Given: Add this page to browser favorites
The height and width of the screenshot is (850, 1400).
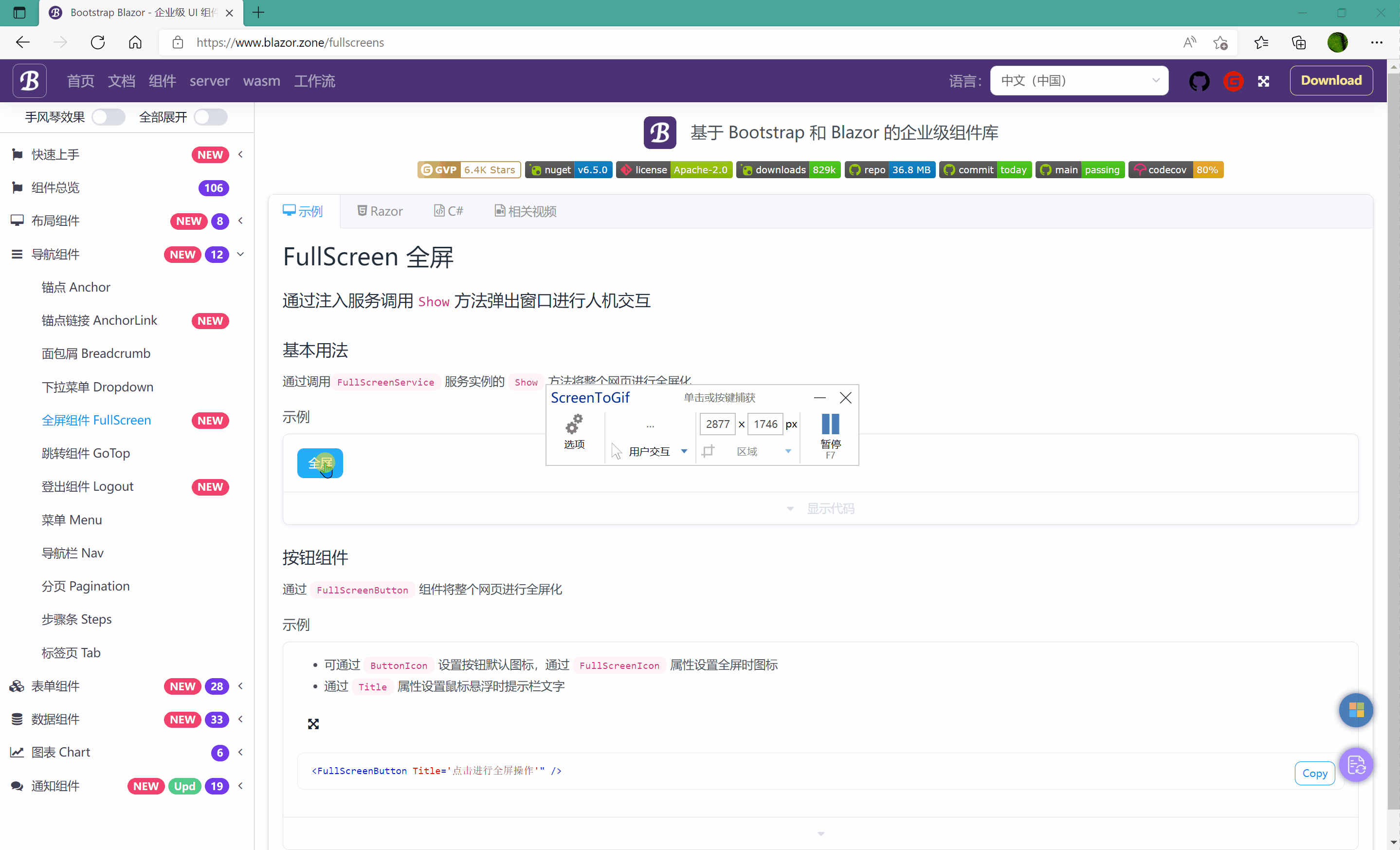Looking at the screenshot, I should click(x=1220, y=43).
